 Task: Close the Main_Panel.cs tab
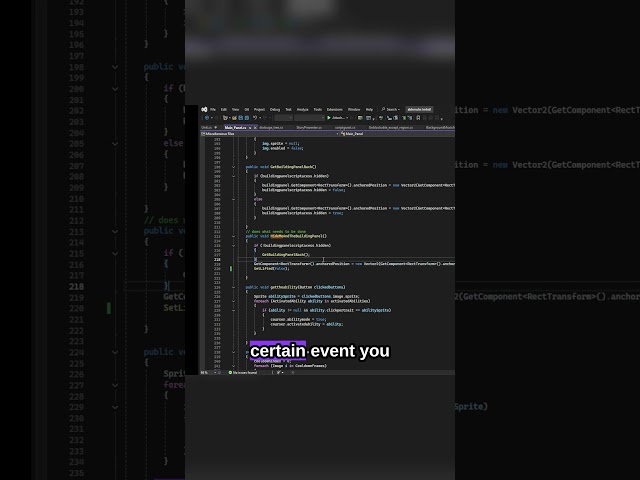point(255,128)
